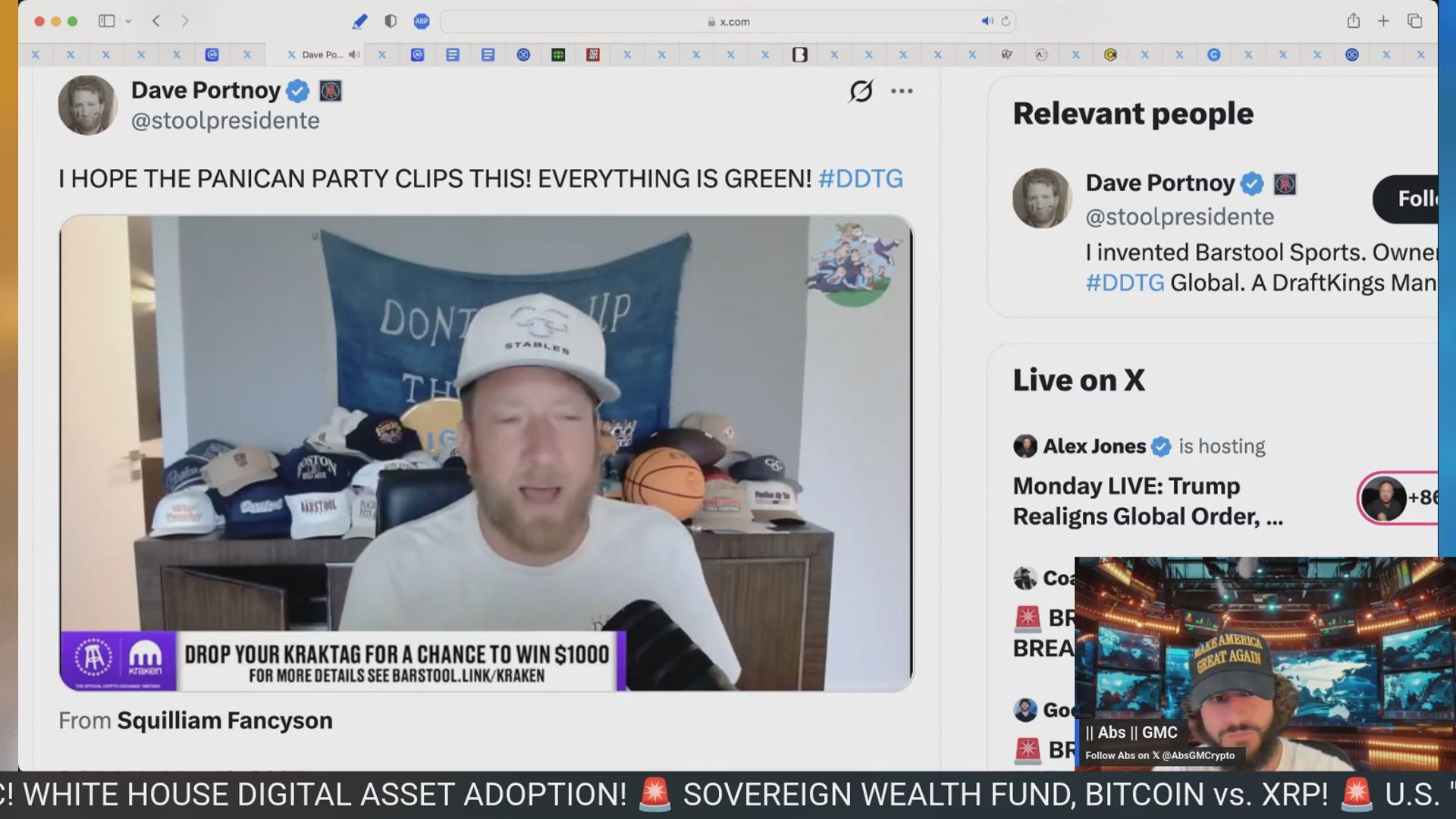The width and height of the screenshot is (1456, 819).
Task: Open the sidebar tab group dropdown arrow
Action: click(128, 21)
